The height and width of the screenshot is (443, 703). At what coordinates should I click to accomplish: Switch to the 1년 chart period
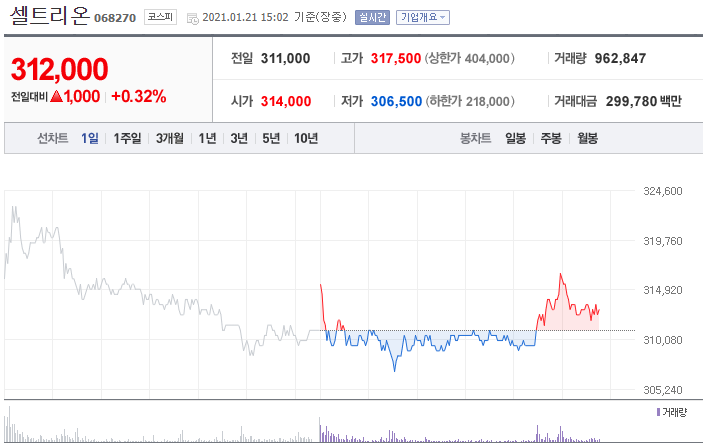[207, 138]
